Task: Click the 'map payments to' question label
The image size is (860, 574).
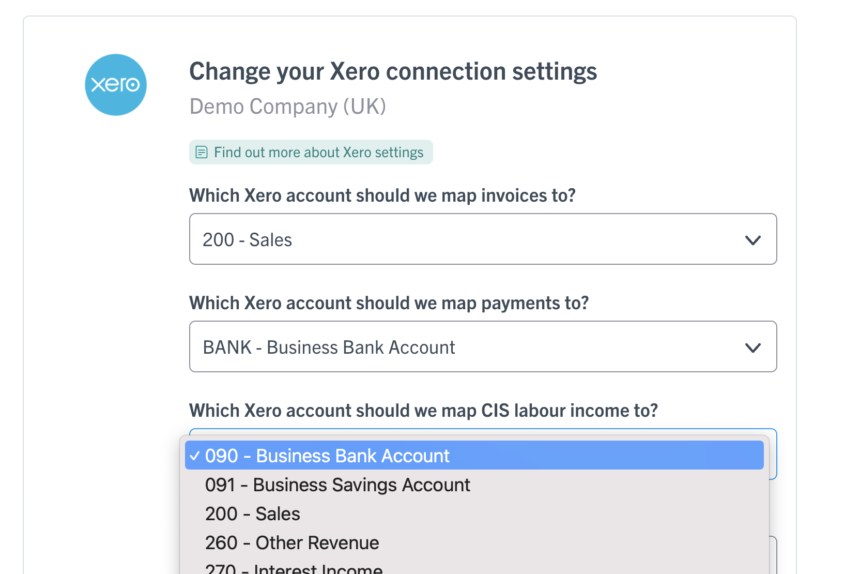Action: (389, 303)
